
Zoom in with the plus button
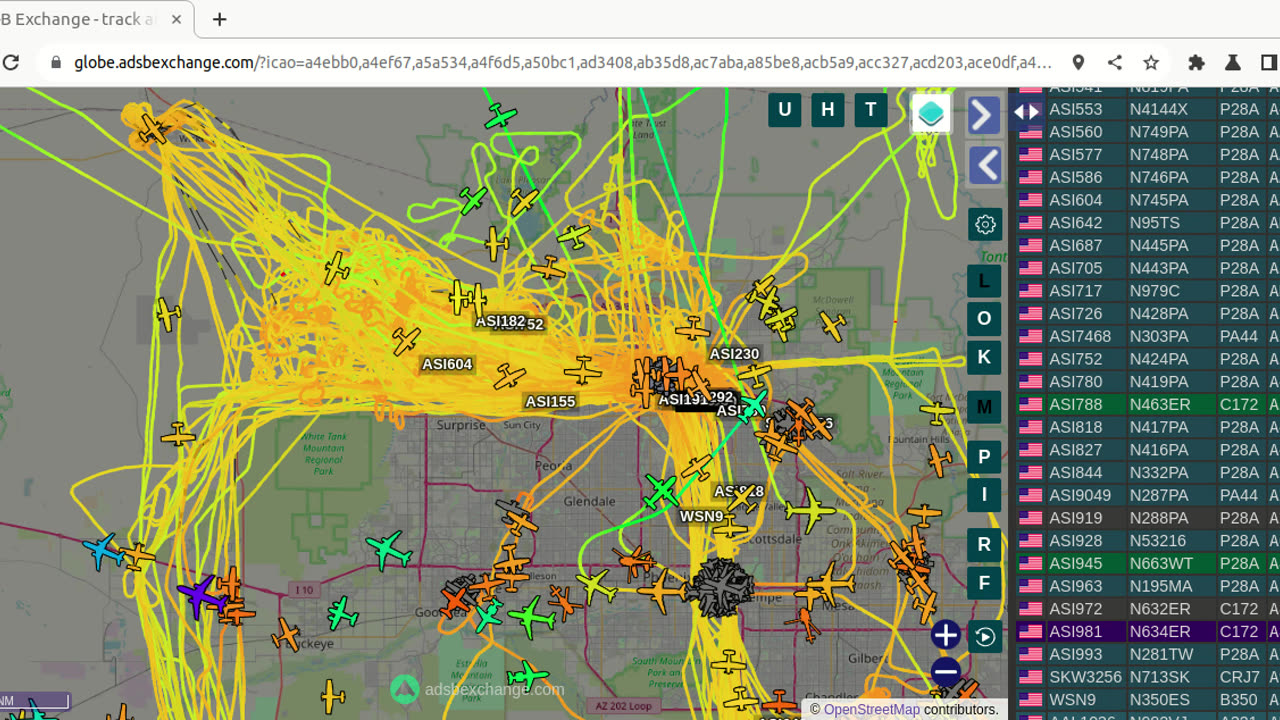point(945,634)
